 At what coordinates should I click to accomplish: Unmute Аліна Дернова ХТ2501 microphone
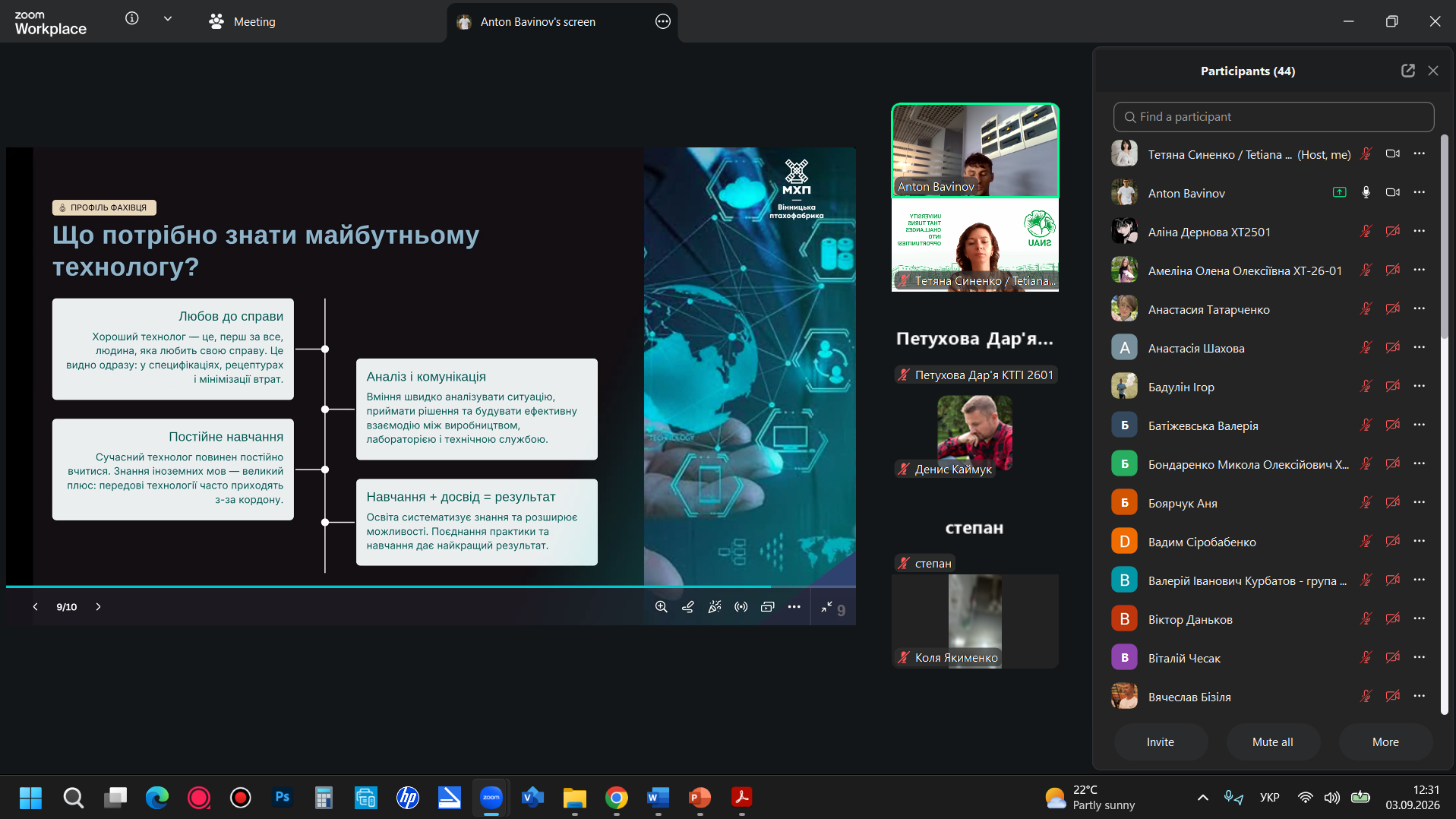point(1366,232)
